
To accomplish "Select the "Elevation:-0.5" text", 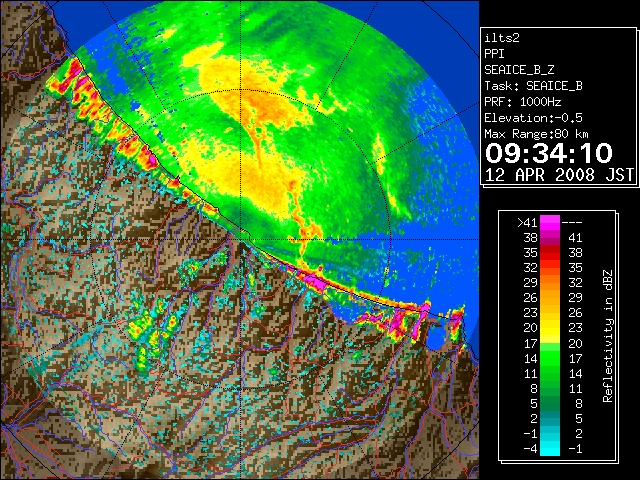I will coord(533,118).
